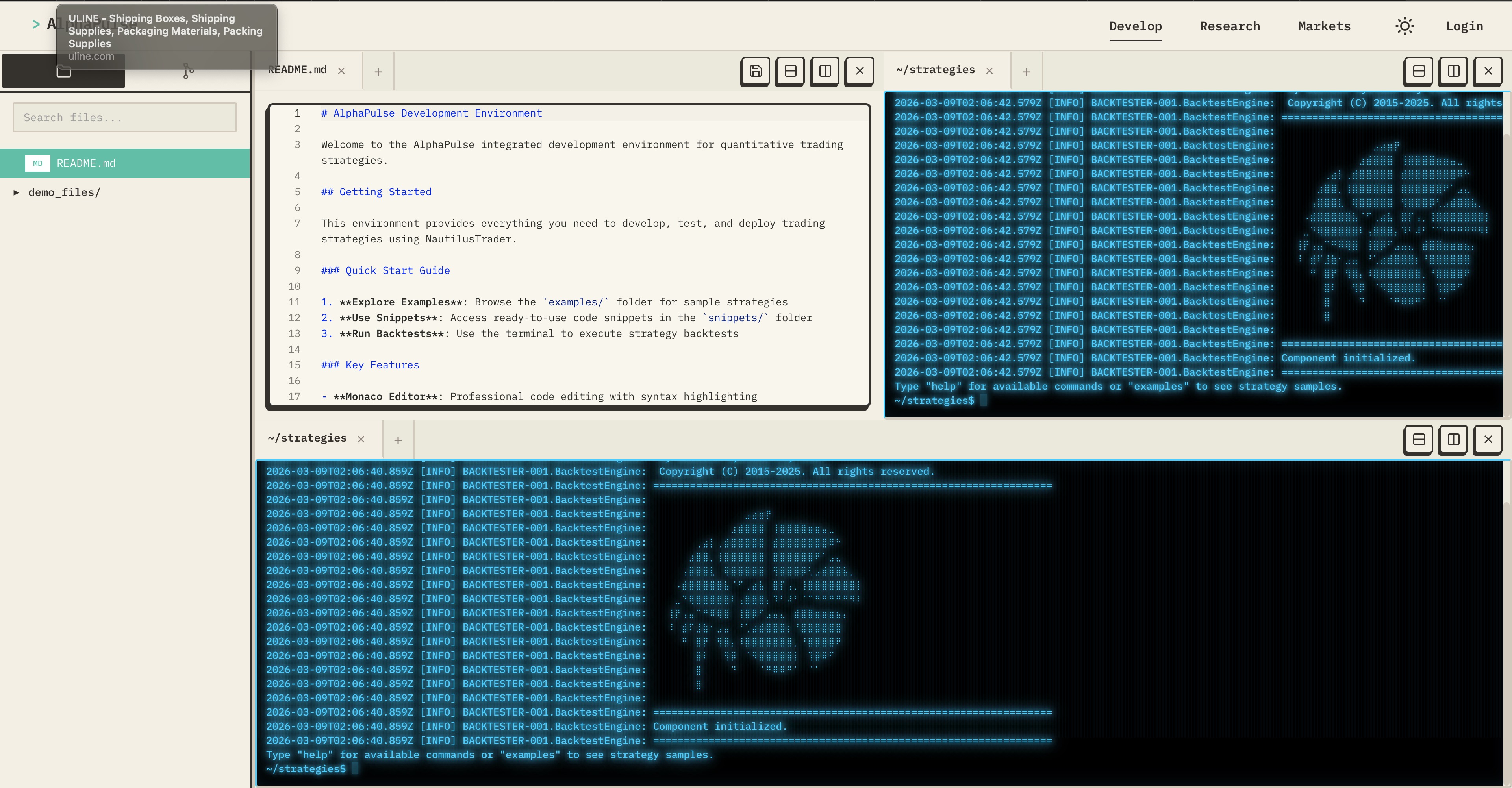Split the editor pane vertically
This screenshot has width=1512, height=788.
pos(825,71)
